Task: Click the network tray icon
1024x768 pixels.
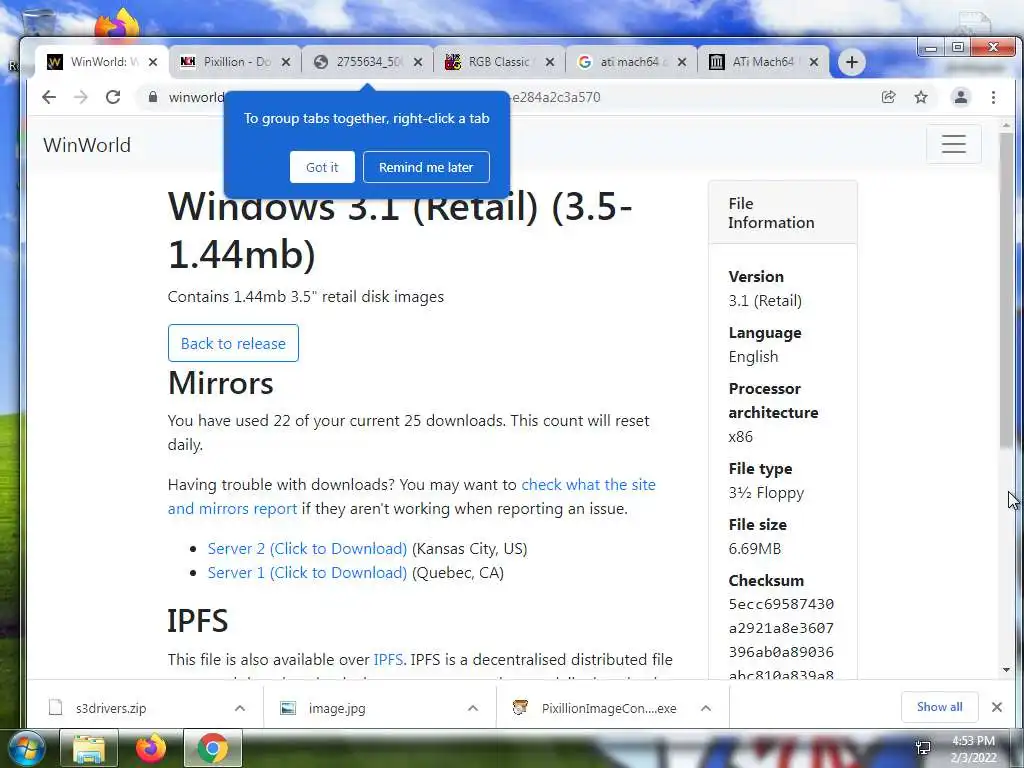Action: (x=923, y=748)
